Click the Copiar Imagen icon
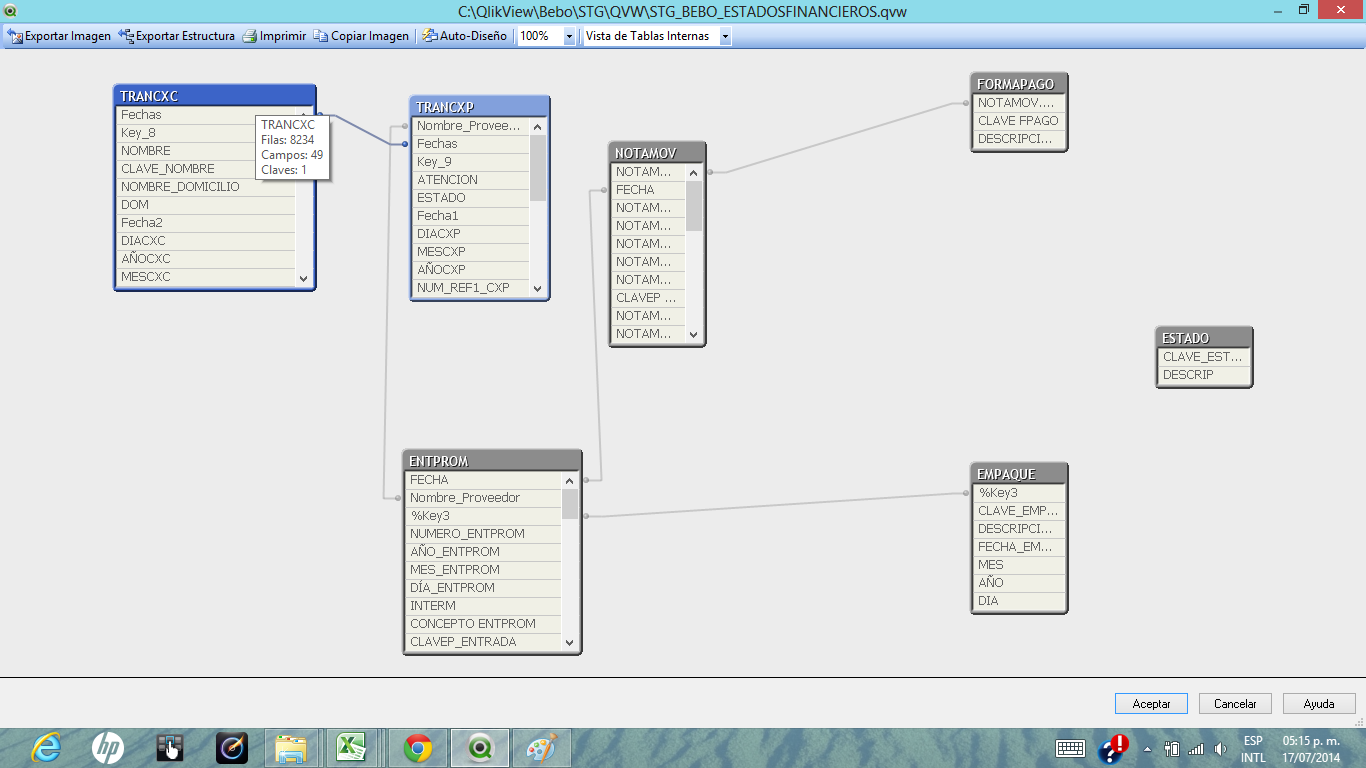1366x768 pixels. click(321, 36)
